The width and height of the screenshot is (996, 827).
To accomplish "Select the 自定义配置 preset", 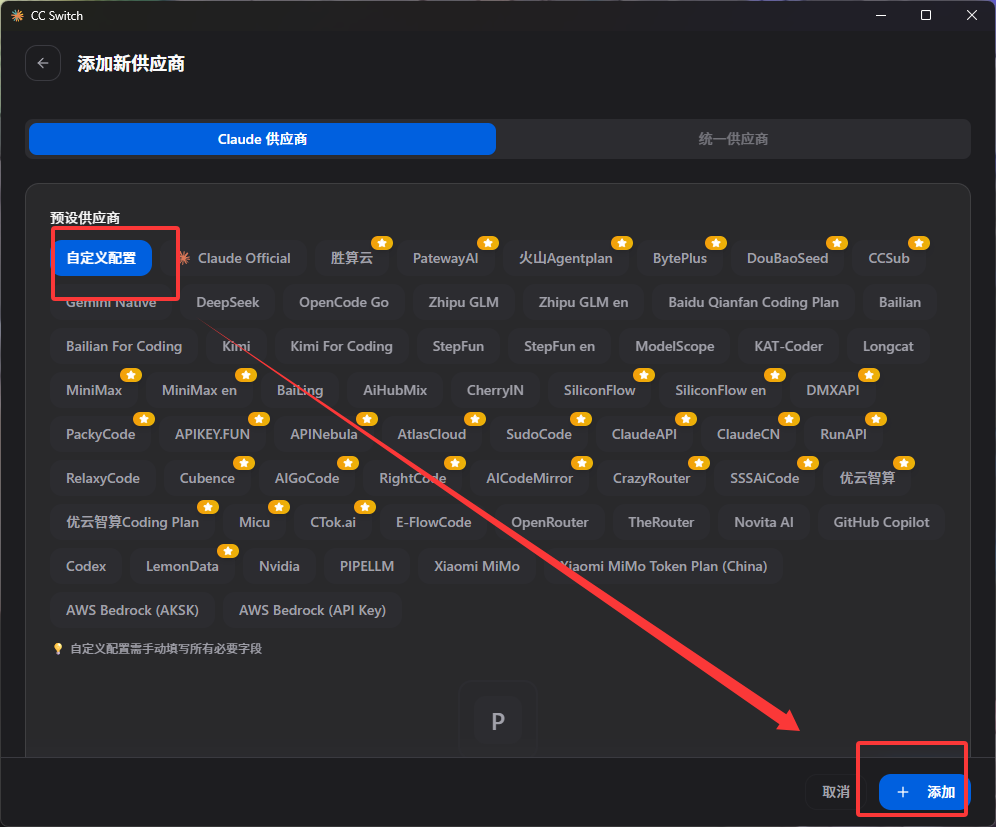I will point(102,258).
